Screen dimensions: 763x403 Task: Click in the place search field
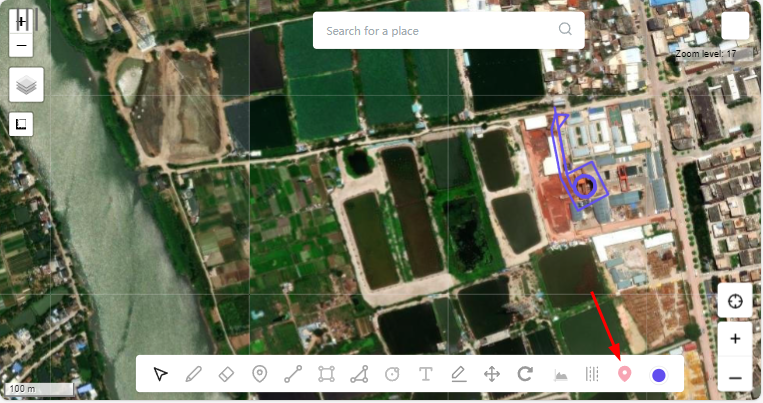point(438,31)
